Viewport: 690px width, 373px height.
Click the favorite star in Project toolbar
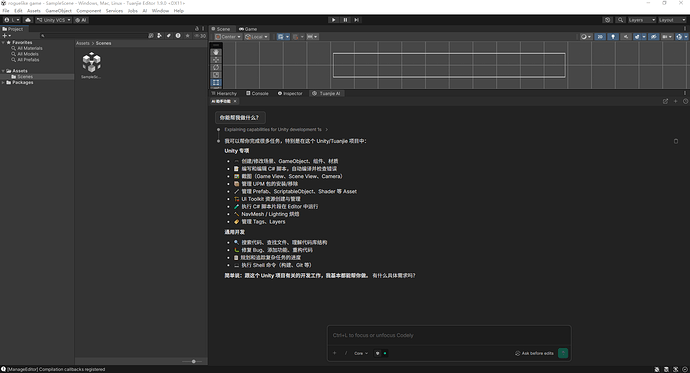click(x=187, y=36)
